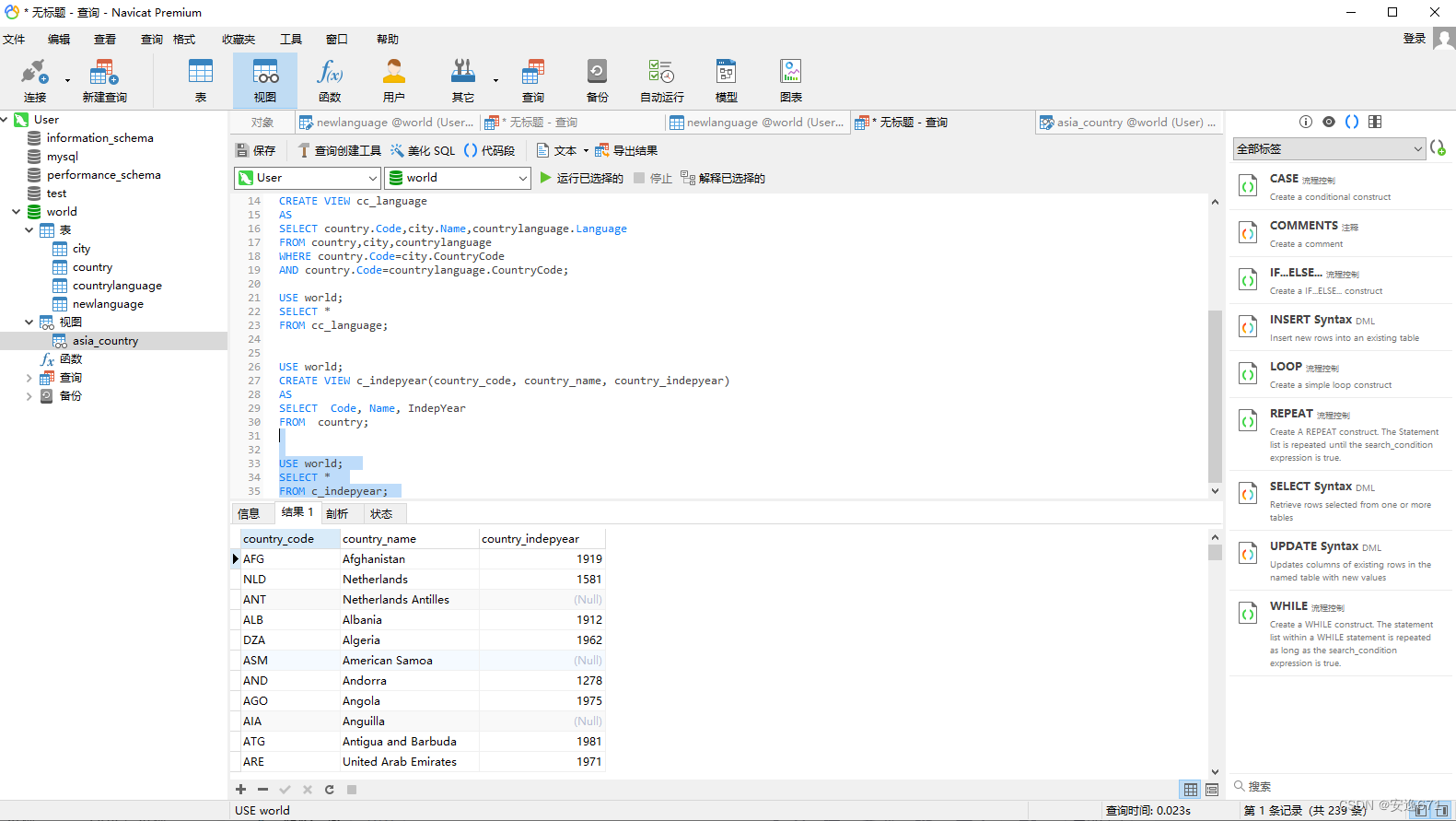Click the 新建查询 new query icon
1456x821 pixels.
click(104, 81)
